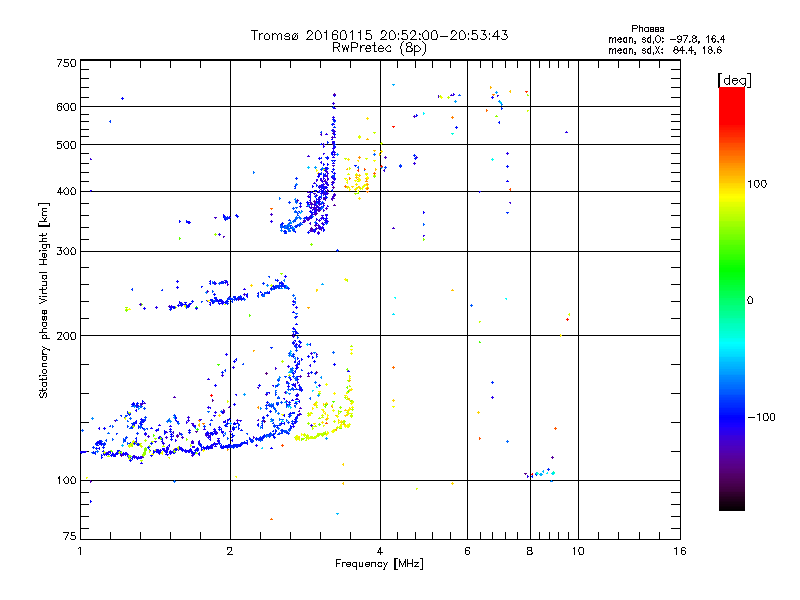This screenshot has height=600, width=800.
Task: Click the y-axis tick label '500'
Action: pyautogui.click(x=67, y=145)
